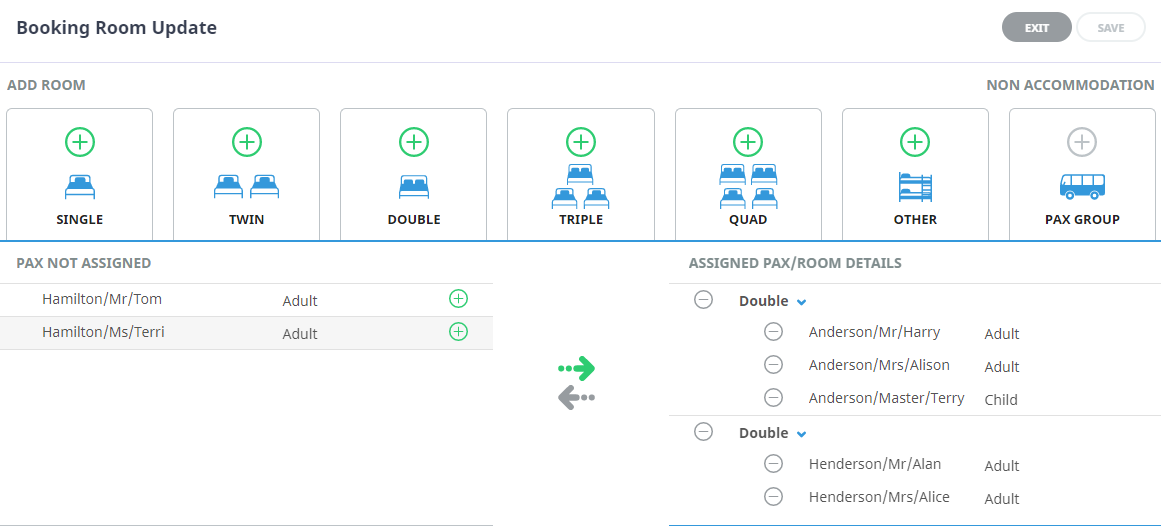The image size is (1161, 526).
Task: Add a Twin room with plus icon
Action: [x=247, y=142]
